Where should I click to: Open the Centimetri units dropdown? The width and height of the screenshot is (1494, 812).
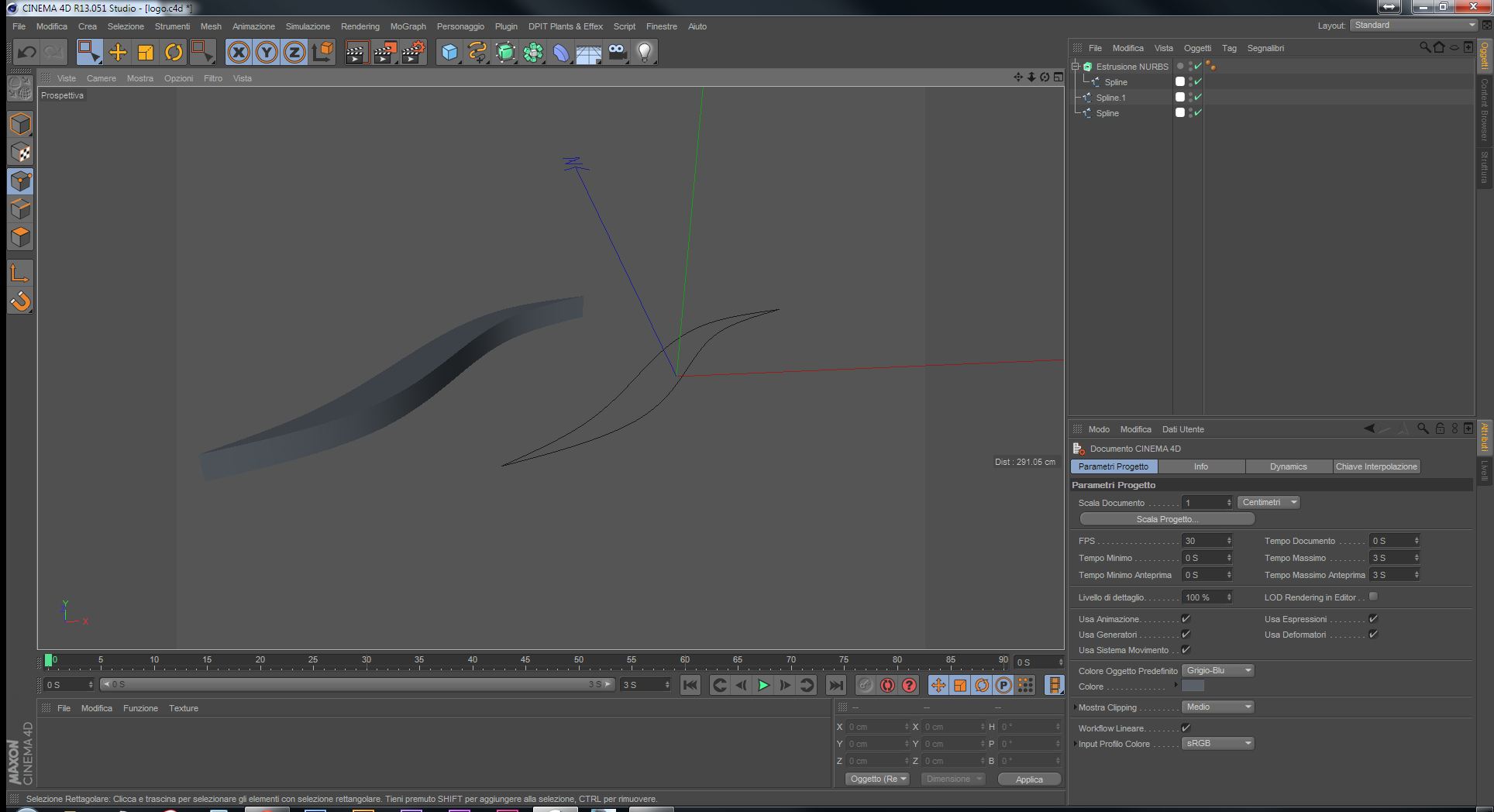click(1269, 503)
